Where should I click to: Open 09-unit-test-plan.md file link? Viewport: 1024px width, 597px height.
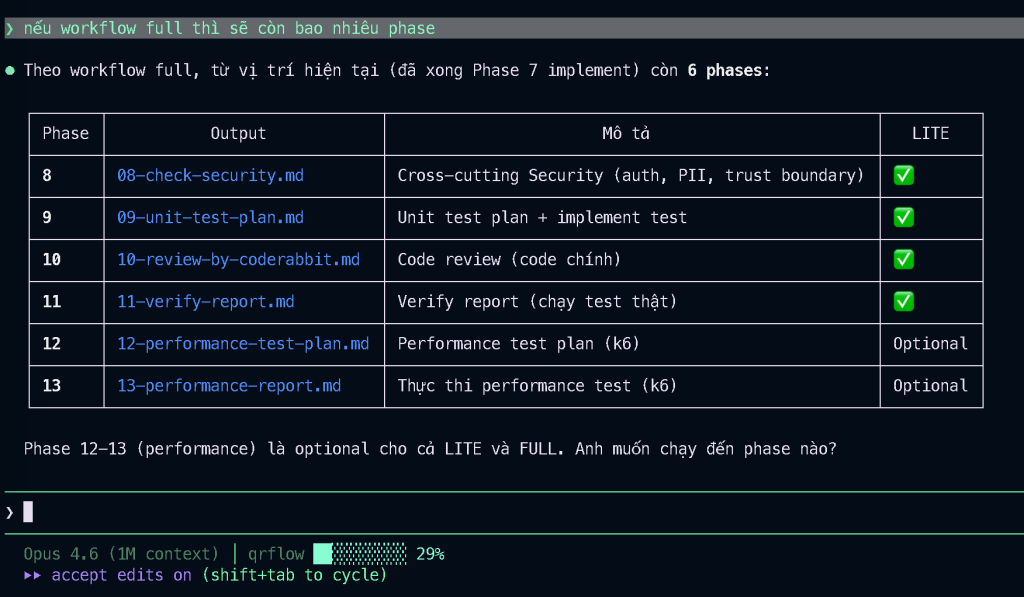(210, 218)
